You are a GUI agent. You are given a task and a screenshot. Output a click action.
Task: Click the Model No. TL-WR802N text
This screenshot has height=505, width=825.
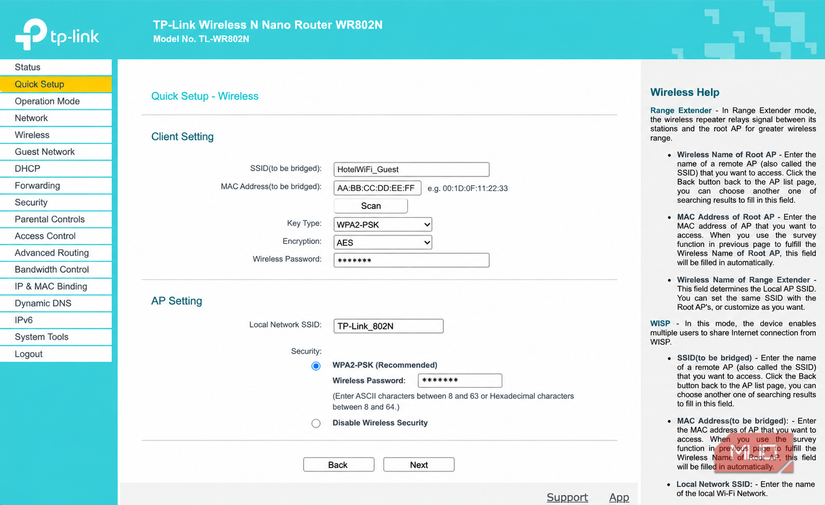click(x=201, y=39)
